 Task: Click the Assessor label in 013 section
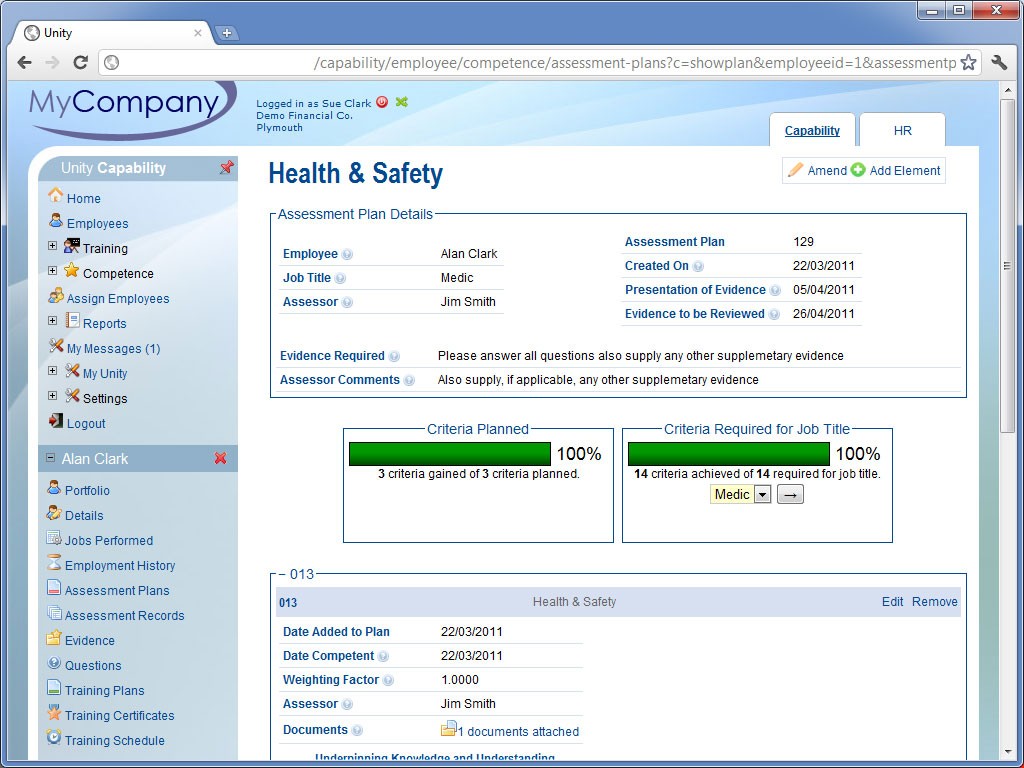click(x=310, y=704)
